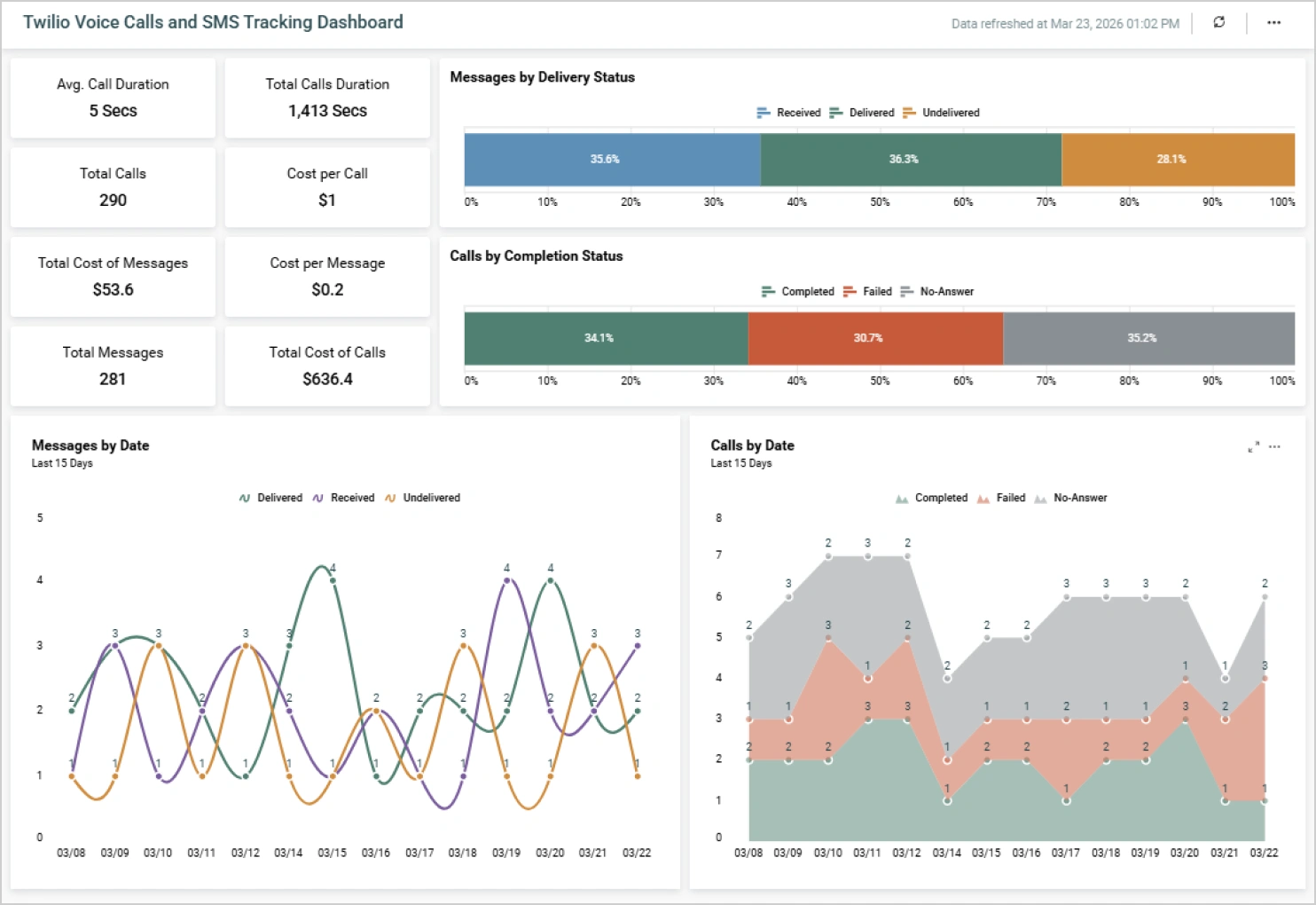Click the blue 35.6% Received bar segment
The width and height of the screenshot is (1316, 905).
coord(613,160)
